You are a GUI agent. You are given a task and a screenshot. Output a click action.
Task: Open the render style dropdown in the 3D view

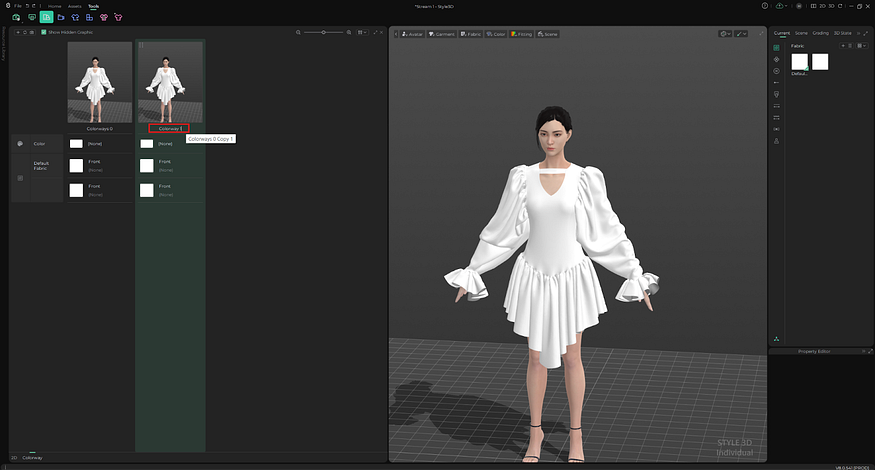tap(725, 34)
